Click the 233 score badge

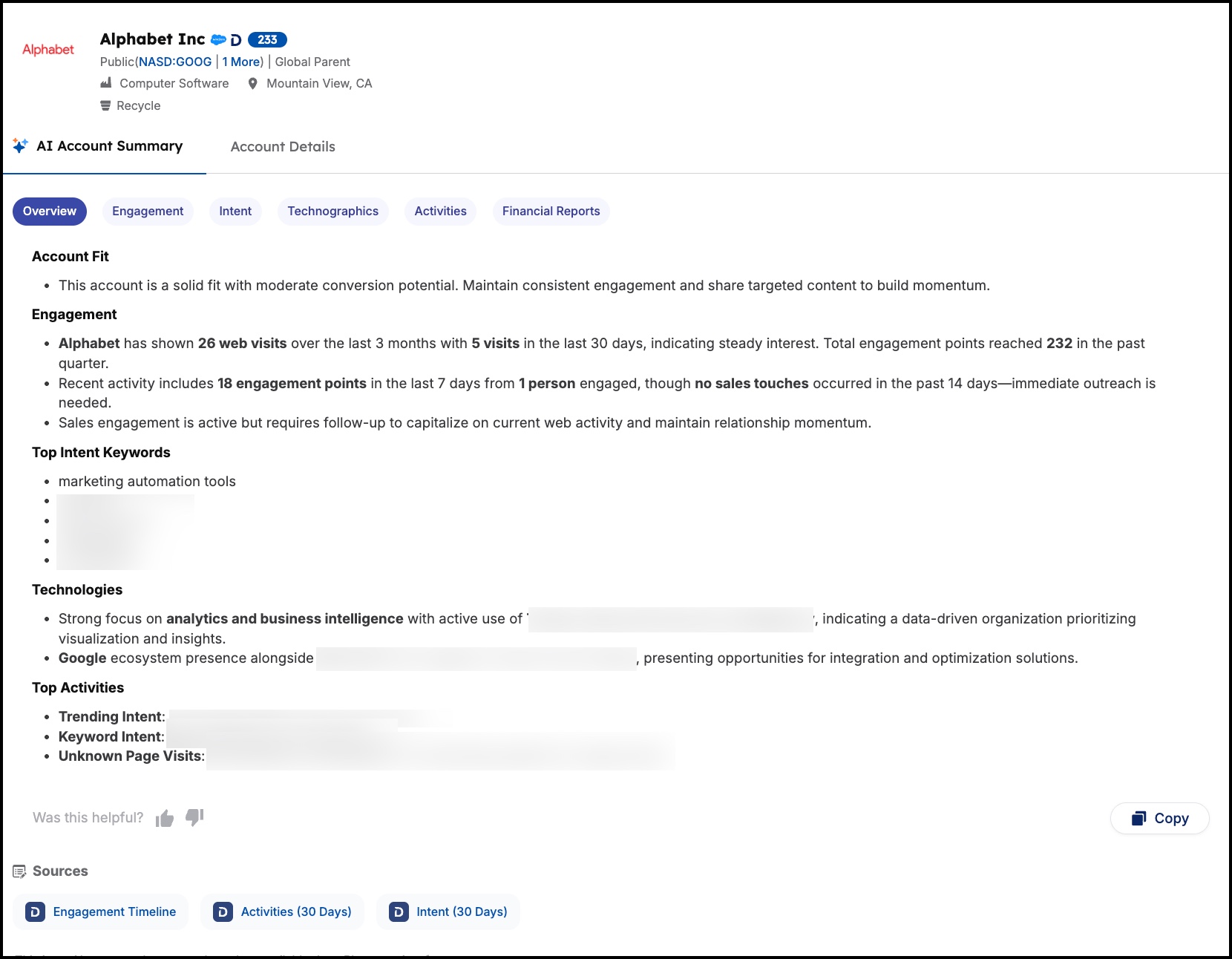(x=267, y=40)
